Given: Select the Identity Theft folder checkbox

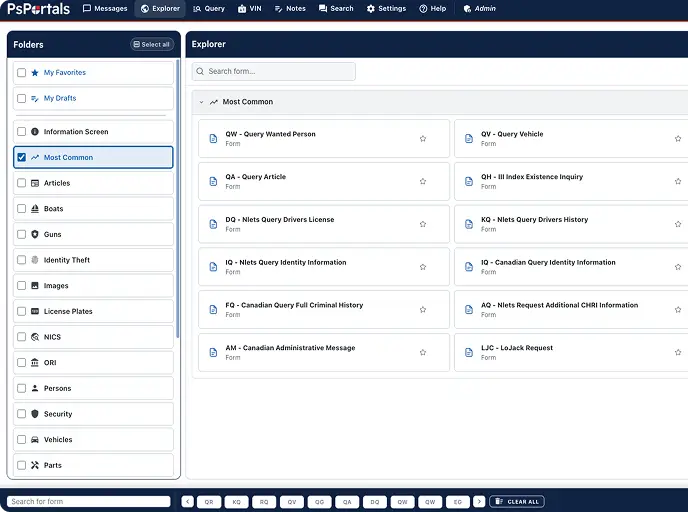Looking at the screenshot, I should (x=22, y=260).
